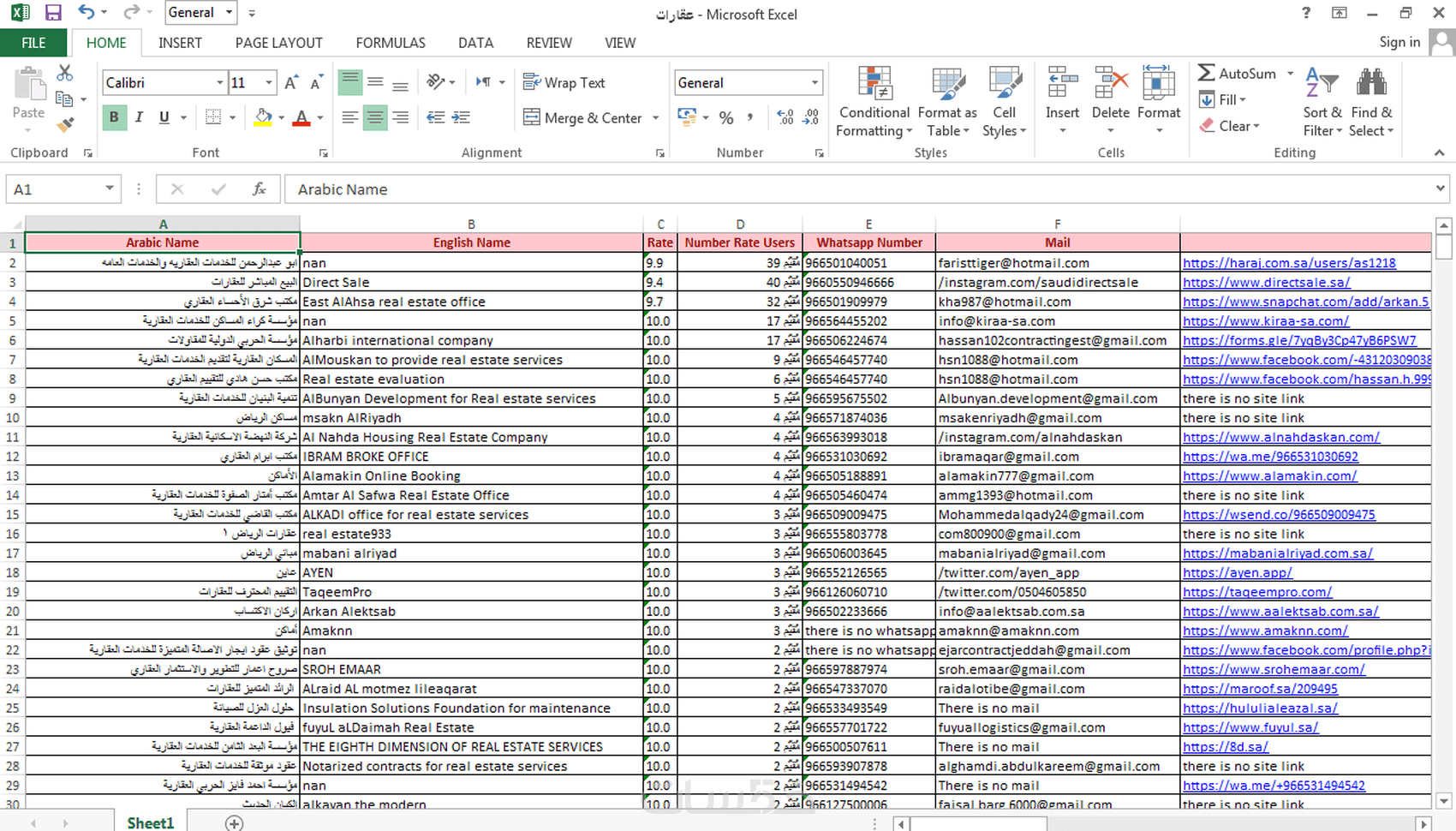Open the fuyul.sa link

1250,727
